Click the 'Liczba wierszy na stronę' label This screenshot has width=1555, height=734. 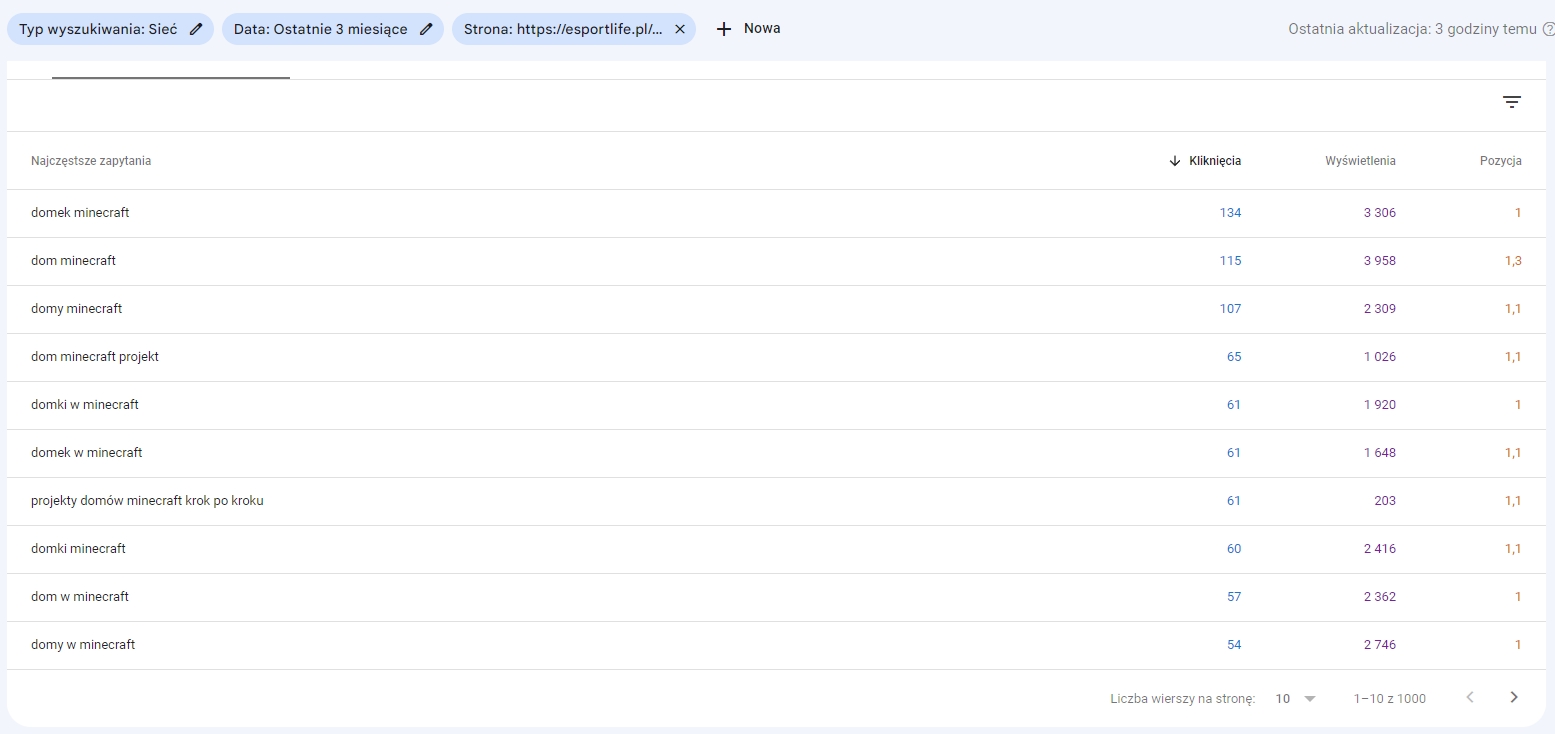[x=1182, y=699]
